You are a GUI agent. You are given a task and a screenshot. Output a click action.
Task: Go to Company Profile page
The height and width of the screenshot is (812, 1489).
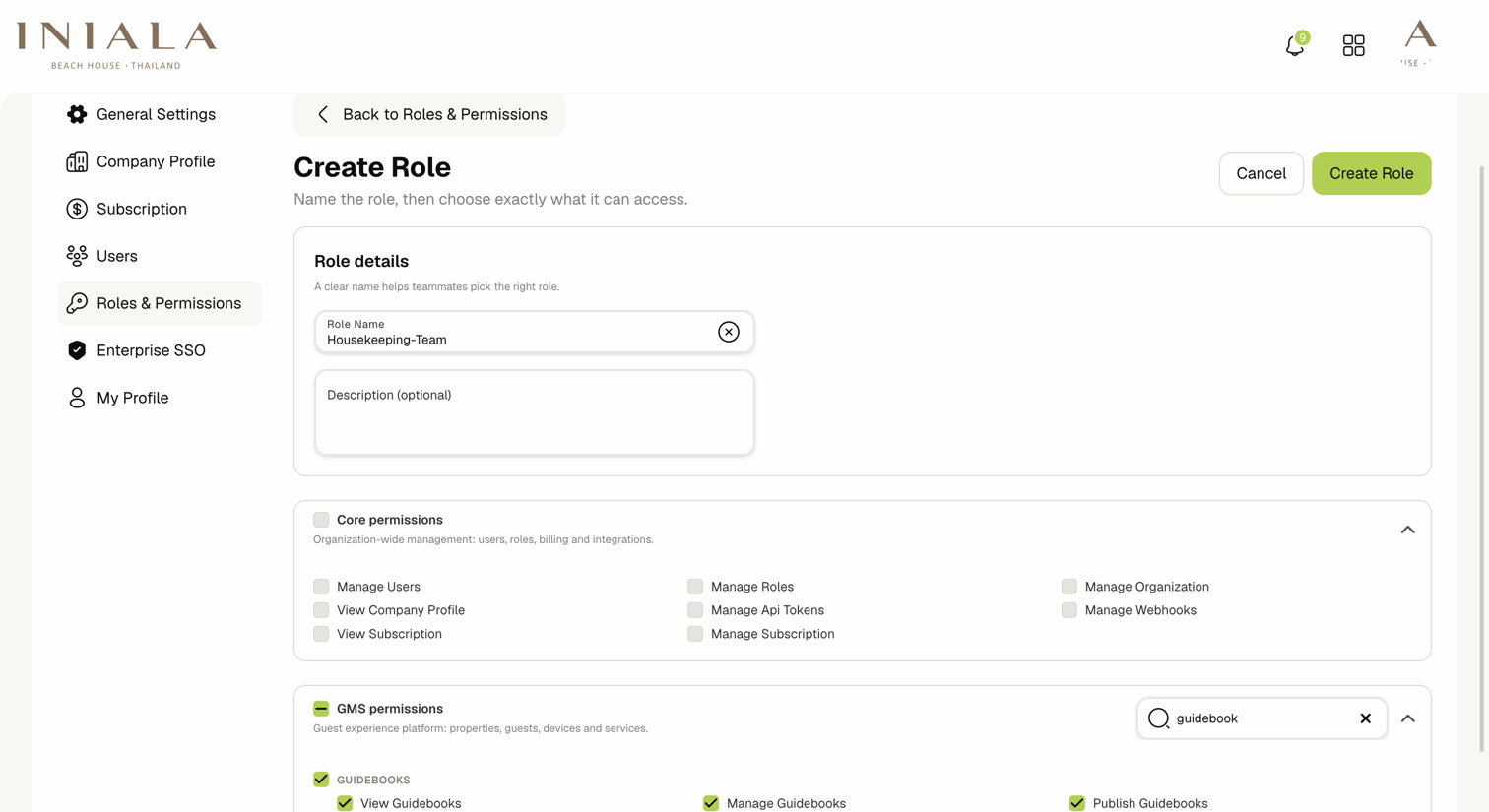(160, 161)
